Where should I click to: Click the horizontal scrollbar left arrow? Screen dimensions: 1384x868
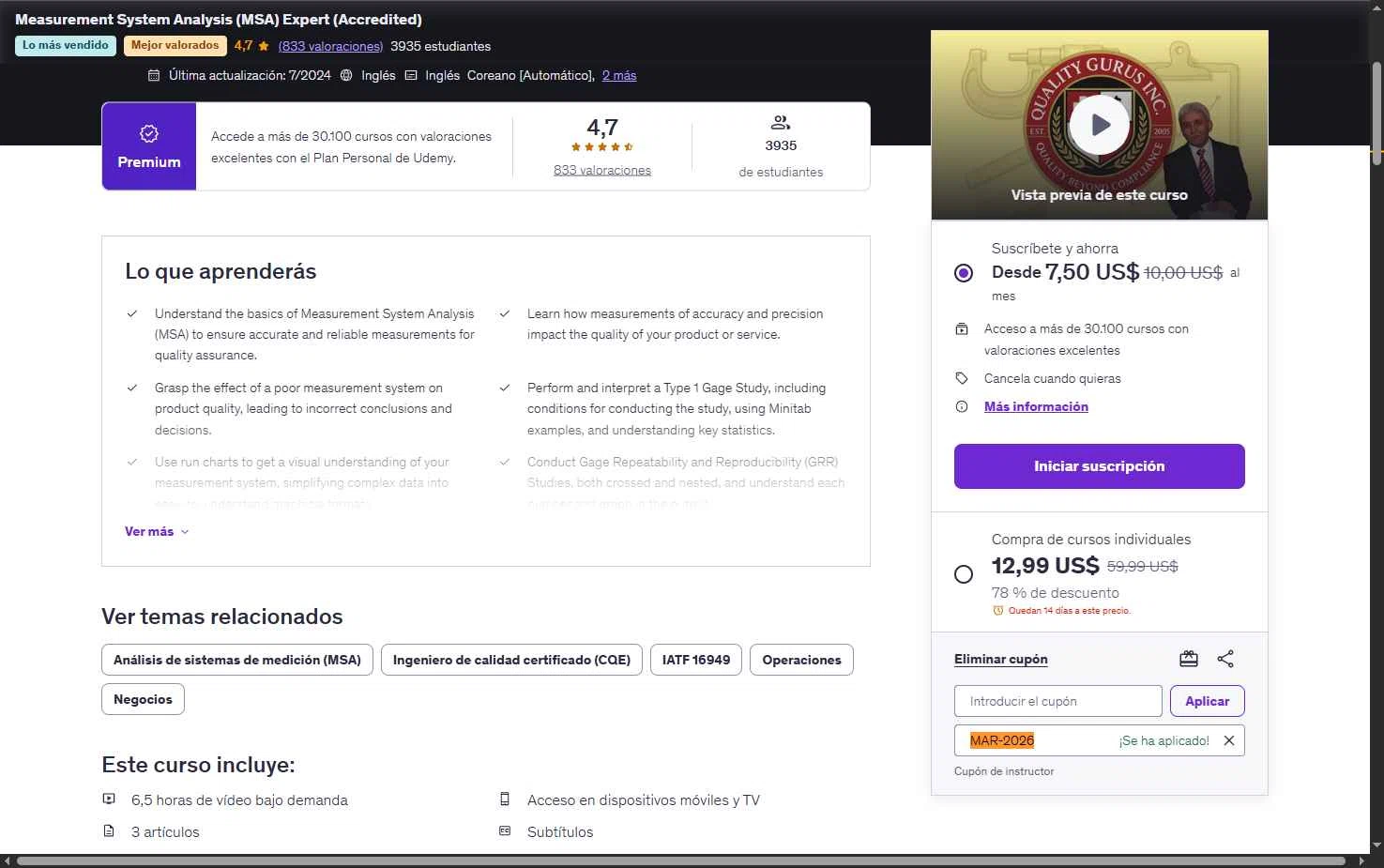(7, 860)
